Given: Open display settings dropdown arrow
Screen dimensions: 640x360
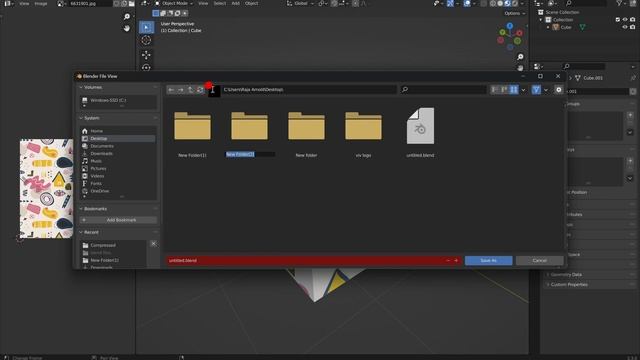Looking at the screenshot, I should click(524, 90).
